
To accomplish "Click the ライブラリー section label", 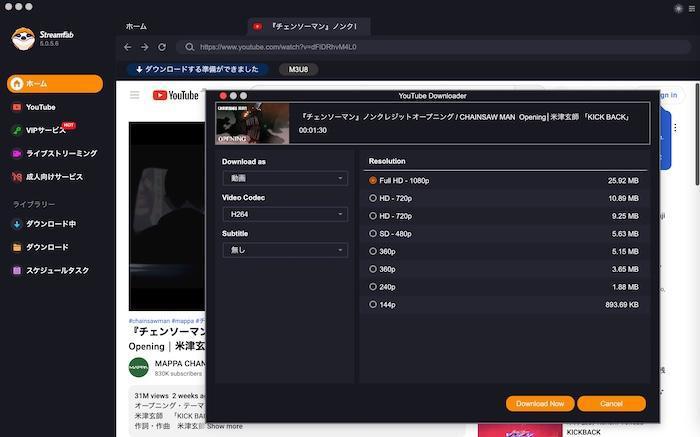I will click(x=34, y=204).
